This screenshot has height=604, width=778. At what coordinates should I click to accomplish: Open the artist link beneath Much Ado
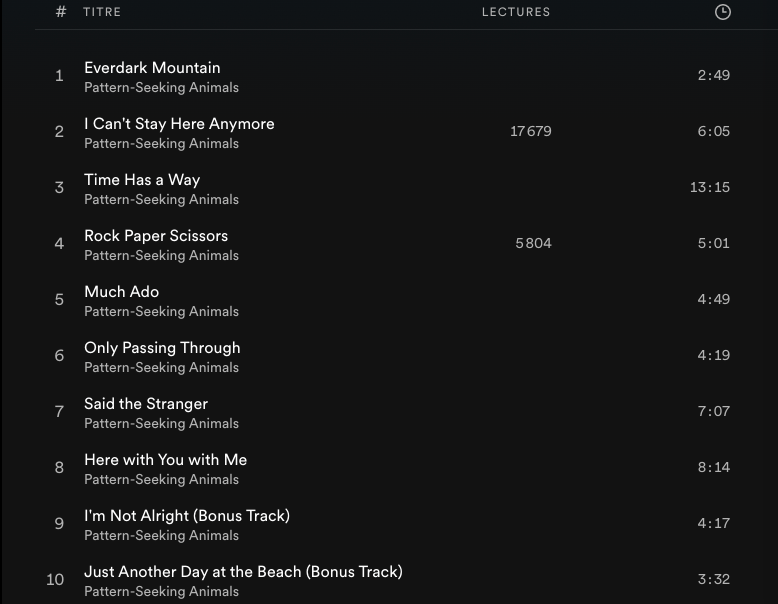tap(161, 312)
